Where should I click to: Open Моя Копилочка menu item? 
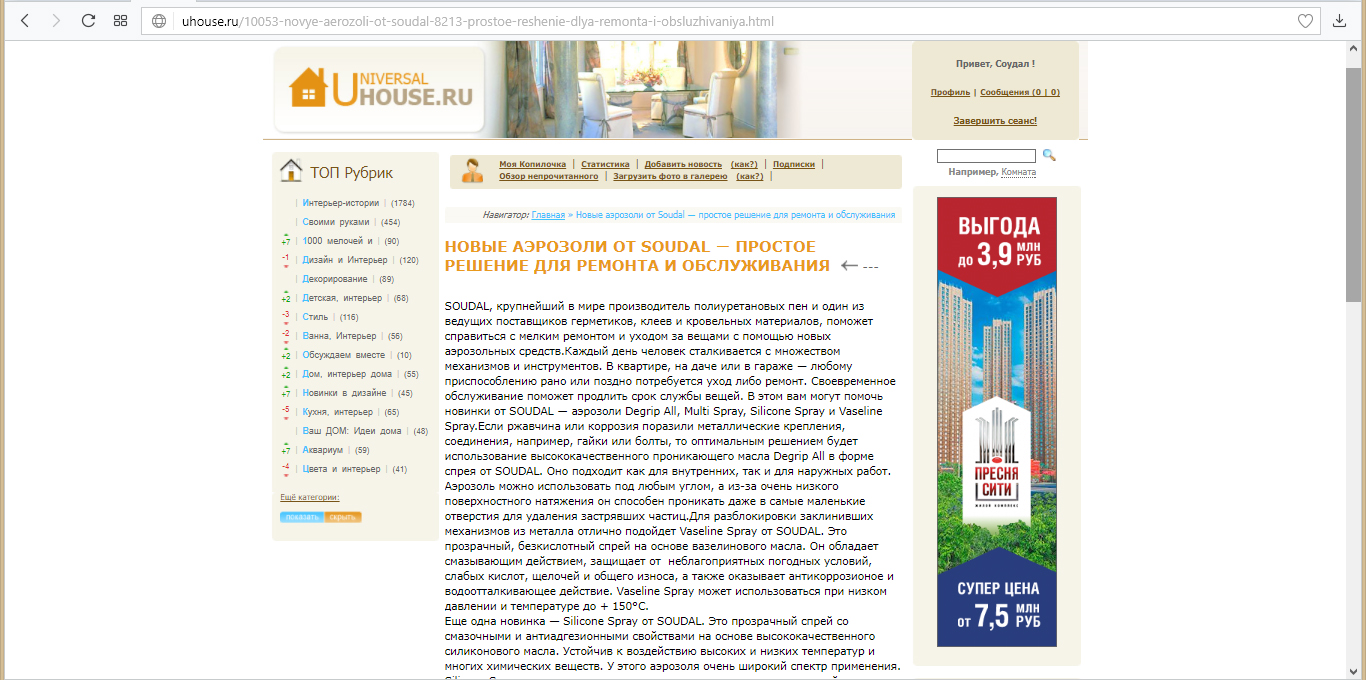(532, 164)
